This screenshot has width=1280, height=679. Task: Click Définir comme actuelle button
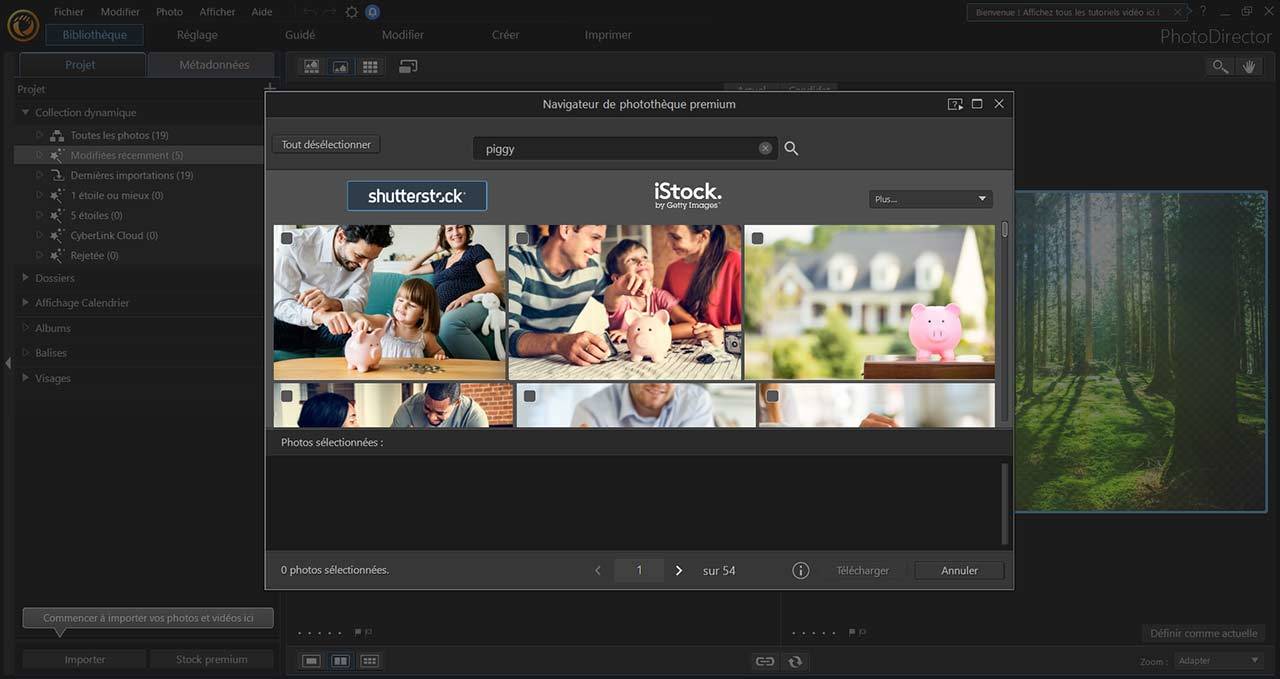click(1204, 634)
